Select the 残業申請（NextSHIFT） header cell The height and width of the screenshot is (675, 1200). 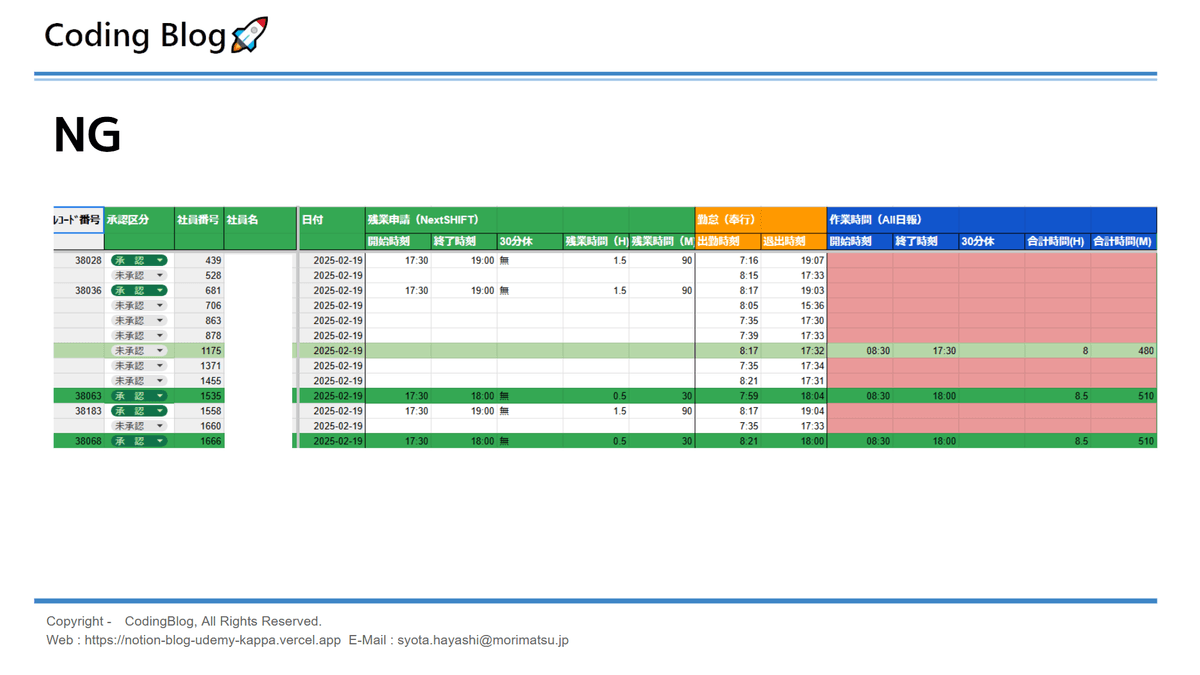click(x=423, y=219)
